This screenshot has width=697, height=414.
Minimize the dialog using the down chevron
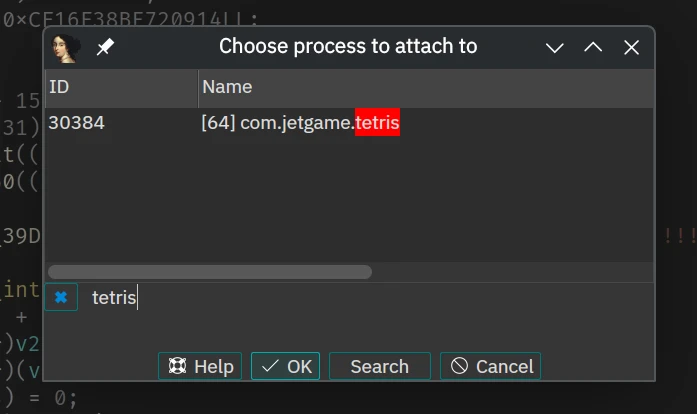pos(555,47)
